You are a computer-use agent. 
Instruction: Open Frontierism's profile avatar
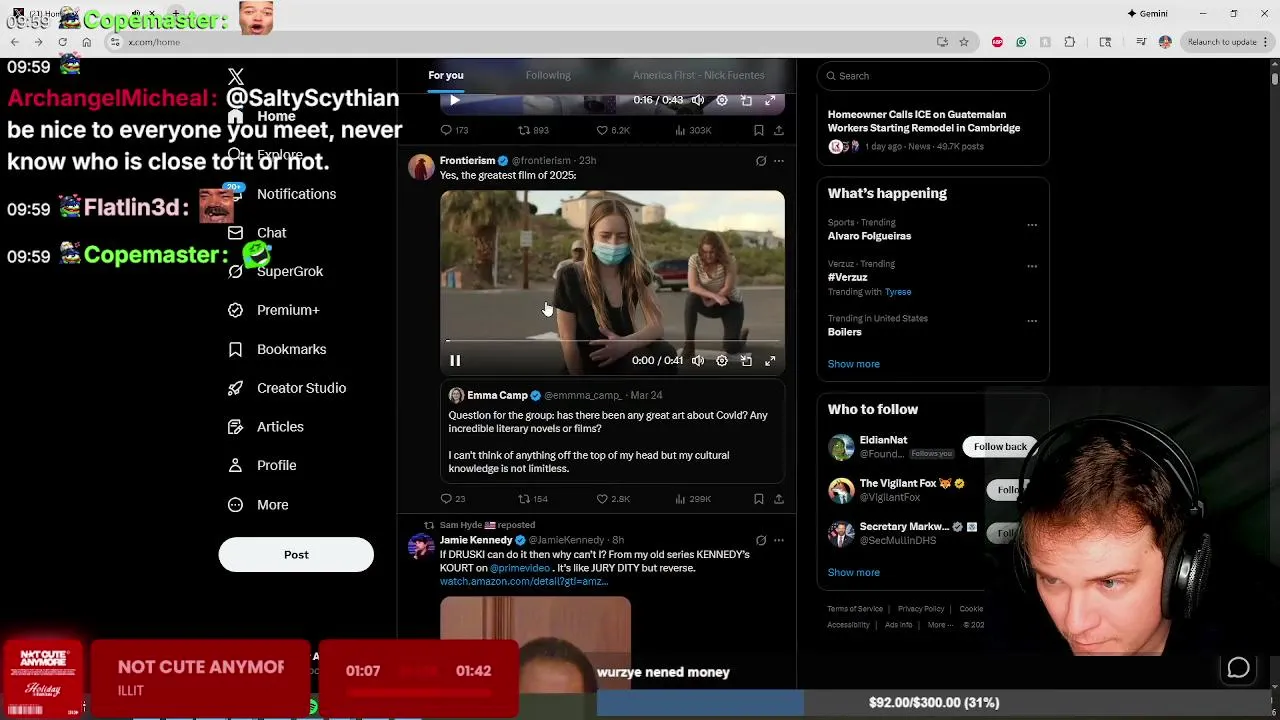(x=421, y=167)
